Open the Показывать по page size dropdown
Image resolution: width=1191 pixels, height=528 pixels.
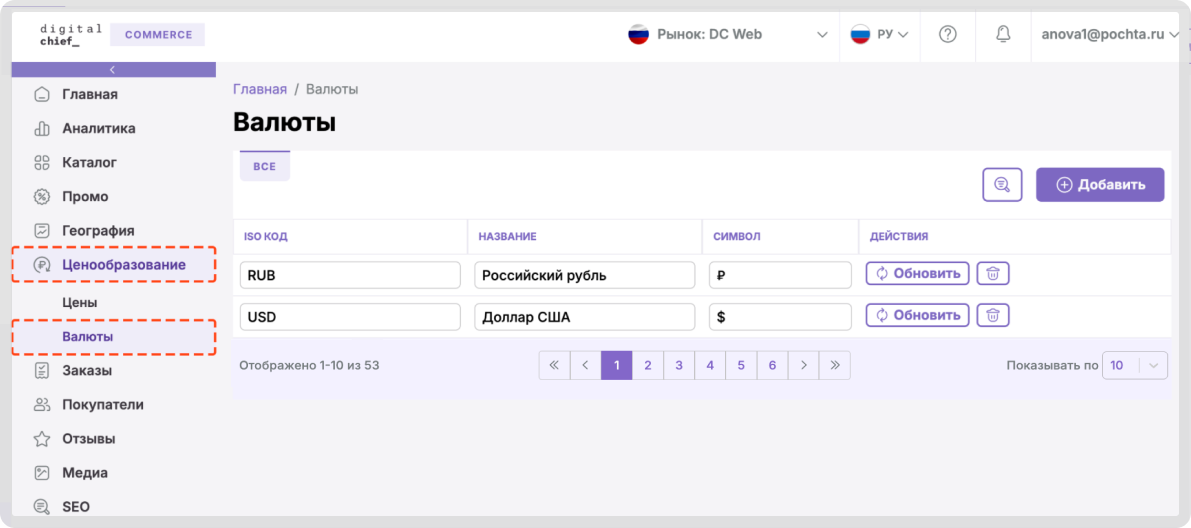1135,365
